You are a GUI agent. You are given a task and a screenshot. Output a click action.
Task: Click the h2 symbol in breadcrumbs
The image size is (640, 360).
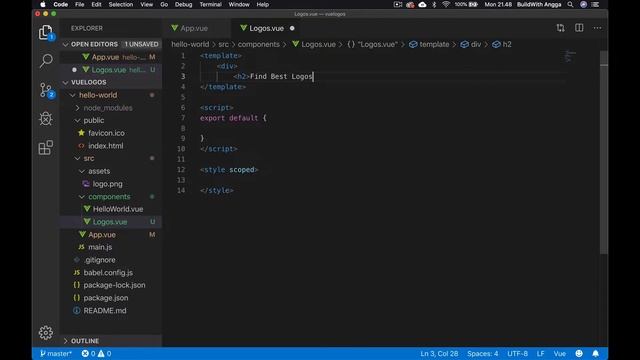click(x=502, y=44)
